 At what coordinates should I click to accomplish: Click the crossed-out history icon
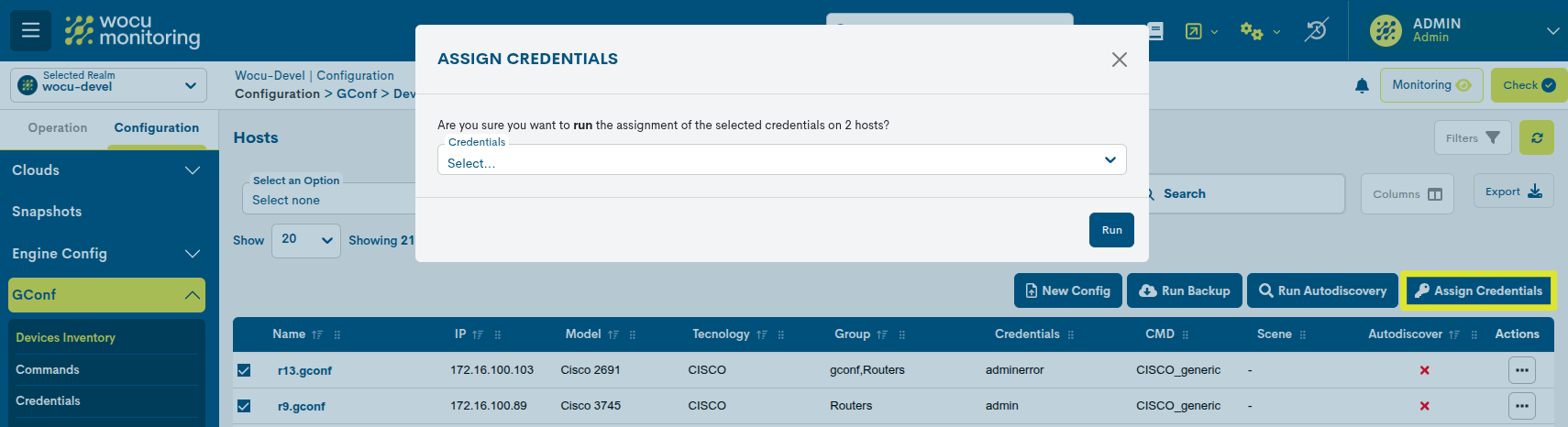pos(1316,30)
